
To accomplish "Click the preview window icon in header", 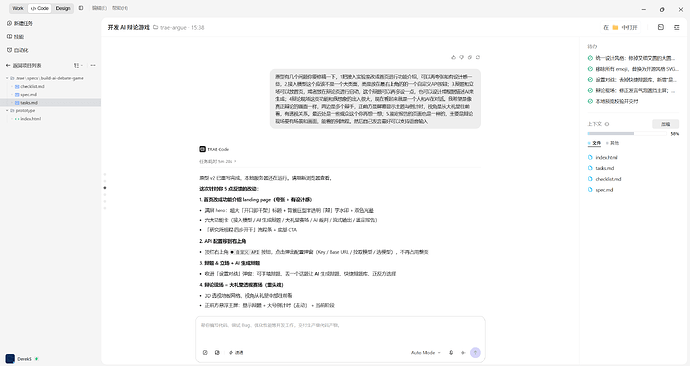I will (x=661, y=27).
